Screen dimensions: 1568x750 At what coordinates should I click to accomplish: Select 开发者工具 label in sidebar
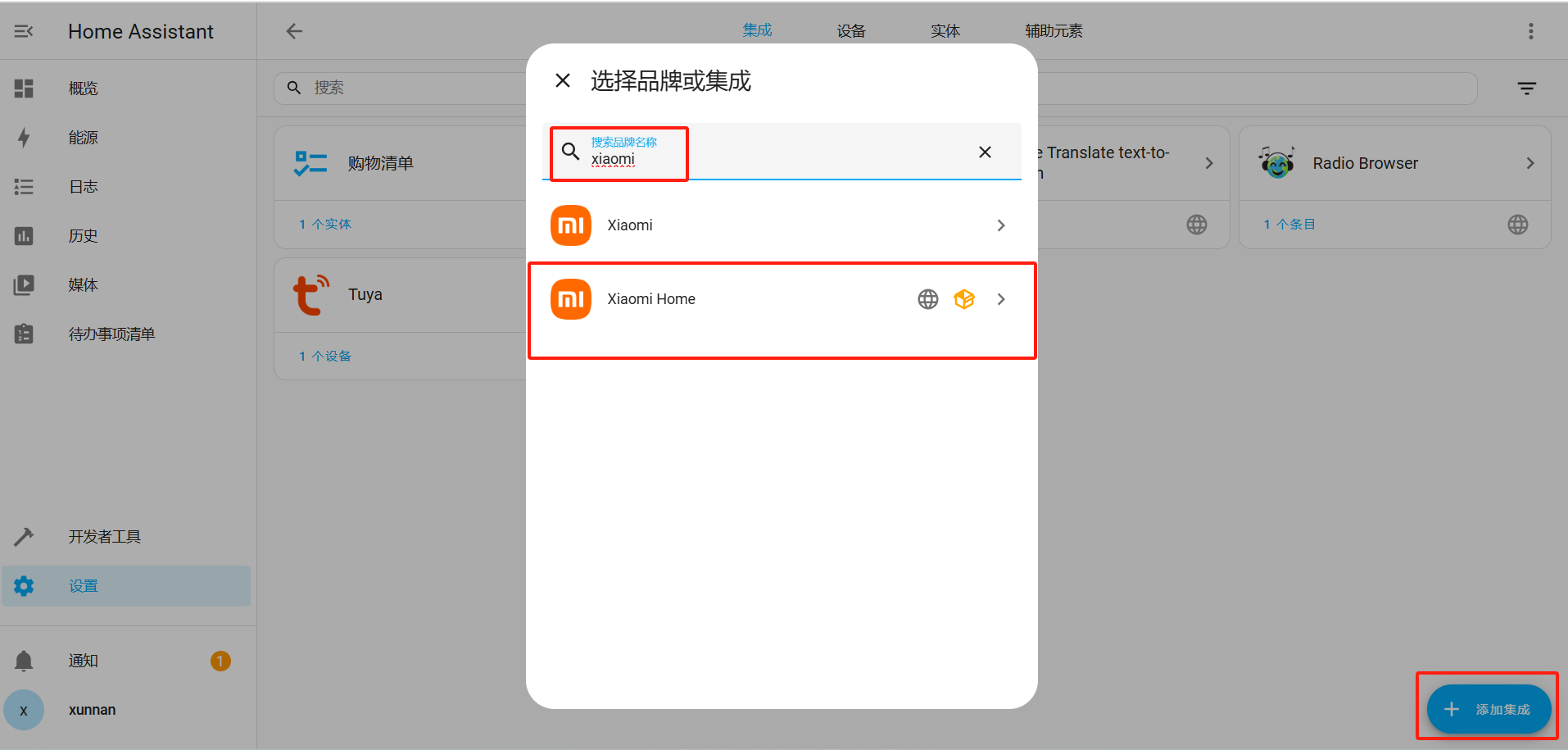tap(105, 537)
